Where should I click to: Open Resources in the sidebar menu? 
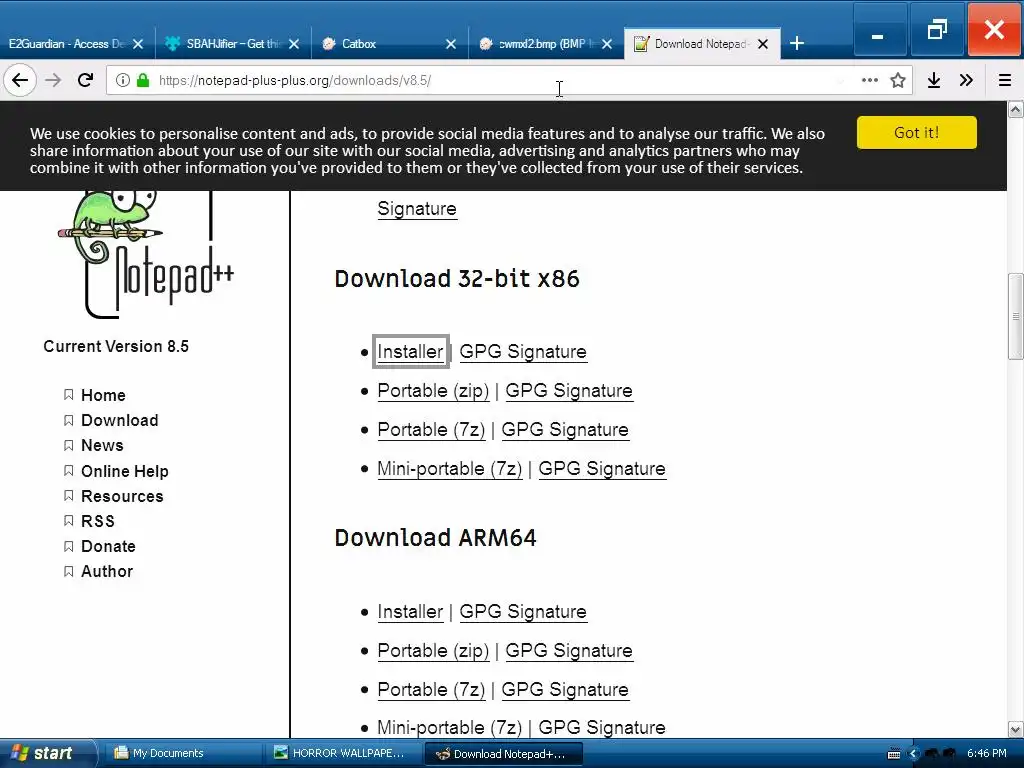pyautogui.click(x=122, y=496)
